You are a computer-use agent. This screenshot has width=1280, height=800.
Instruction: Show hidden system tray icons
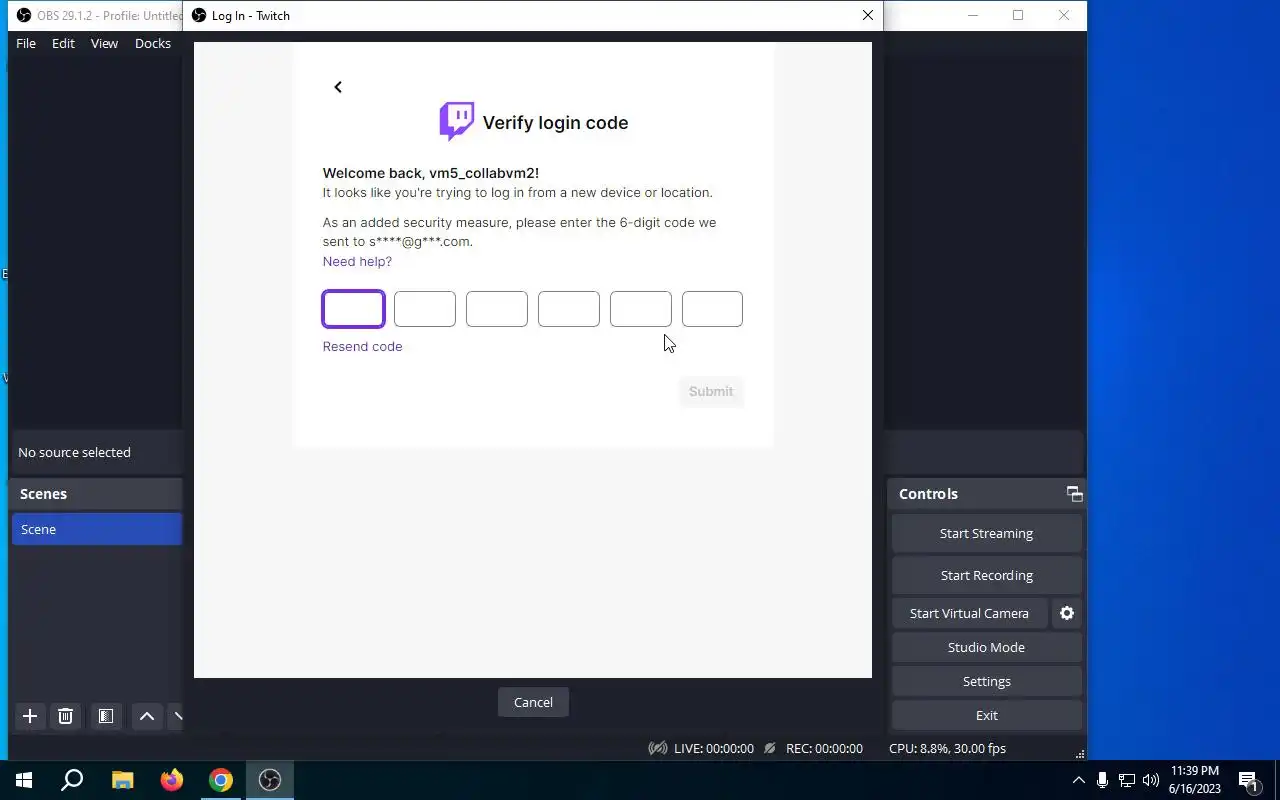click(x=1078, y=780)
